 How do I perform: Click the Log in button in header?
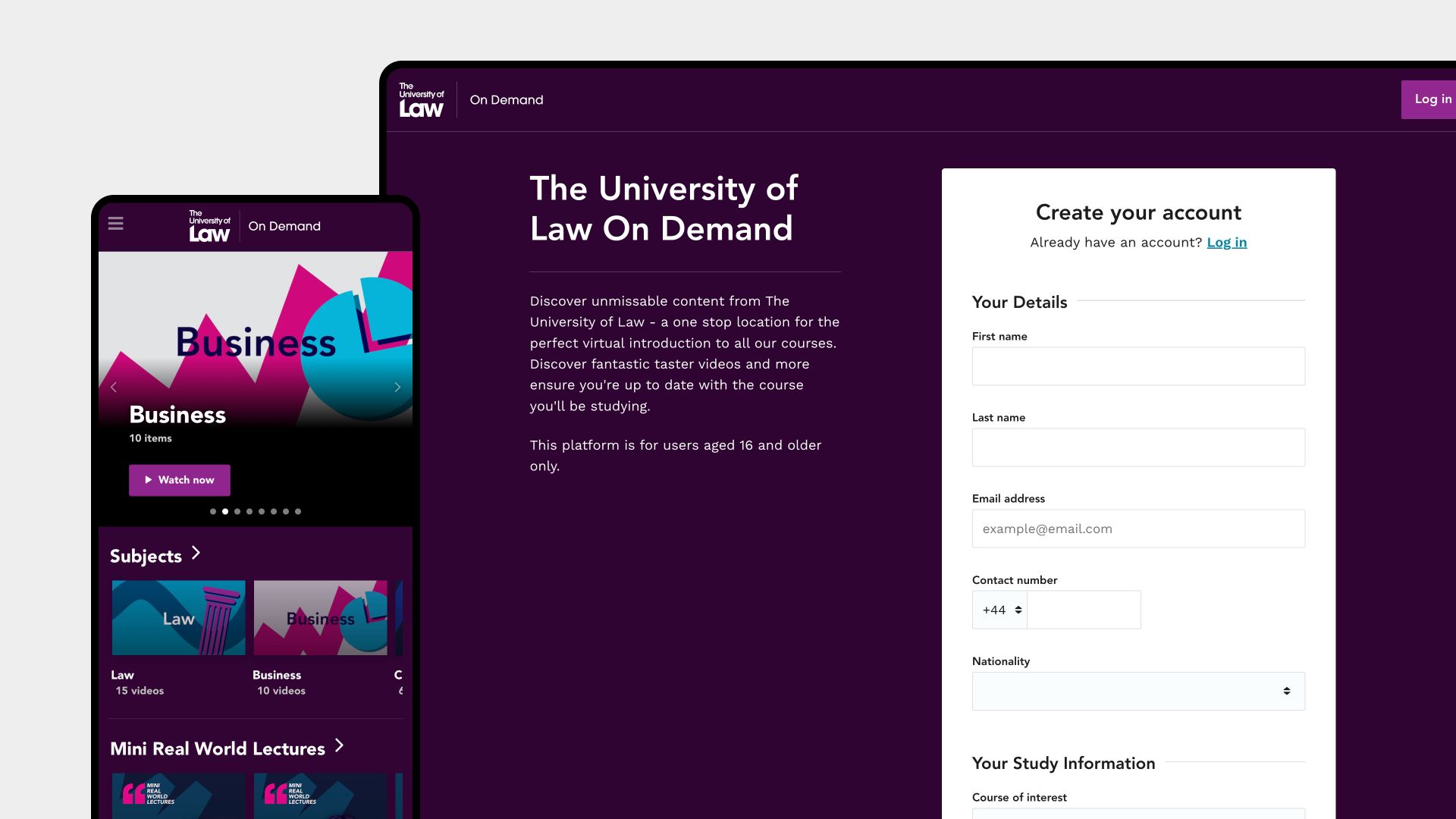tap(1429, 99)
